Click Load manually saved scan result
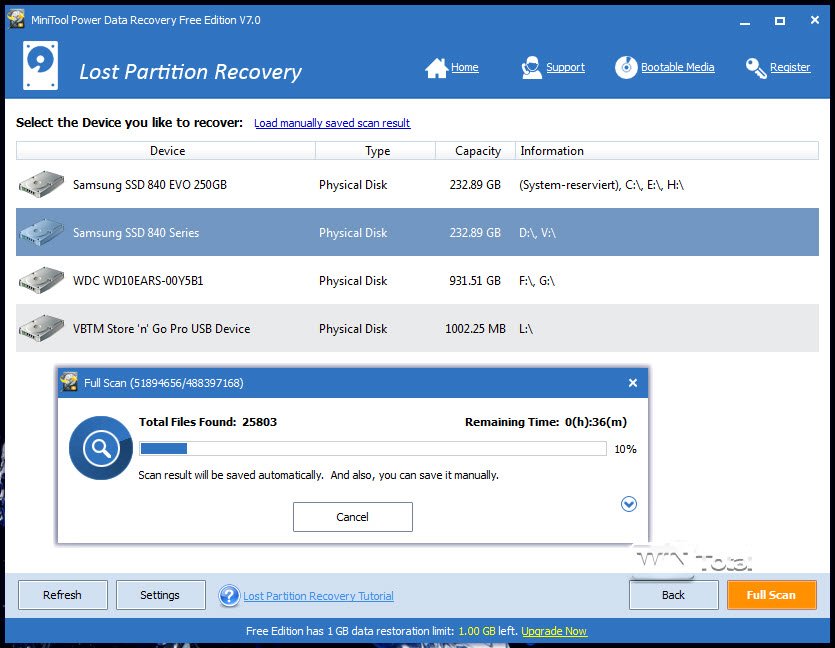This screenshot has width=835, height=648. point(332,123)
